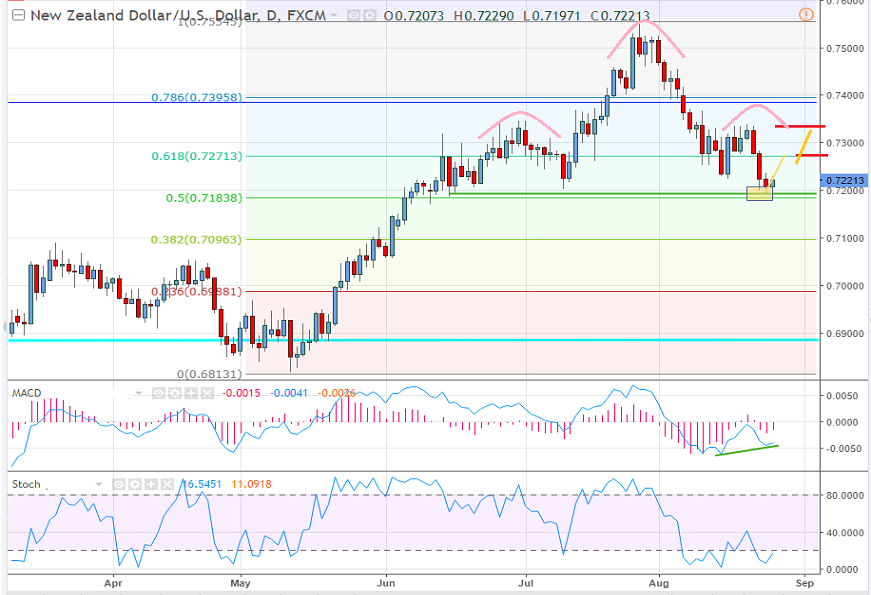This screenshot has height=595, width=871.
Task: Click the plus icon on MACD legend
Action: click(191, 393)
